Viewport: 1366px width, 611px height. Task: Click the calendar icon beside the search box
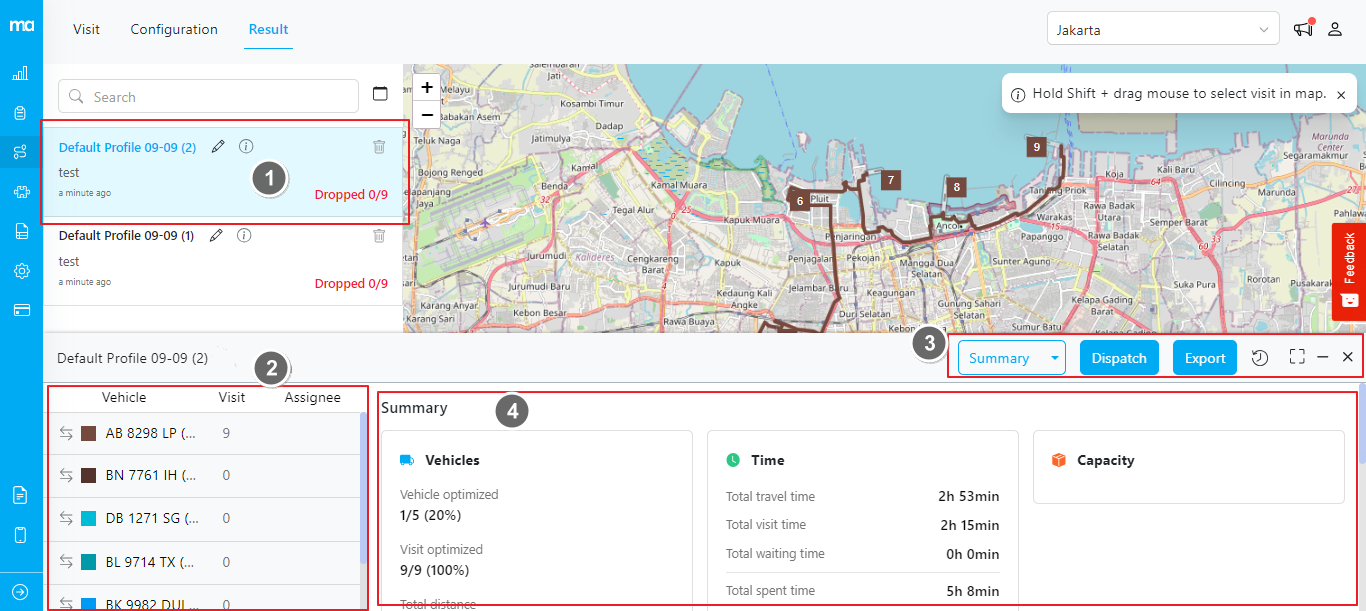click(x=380, y=94)
